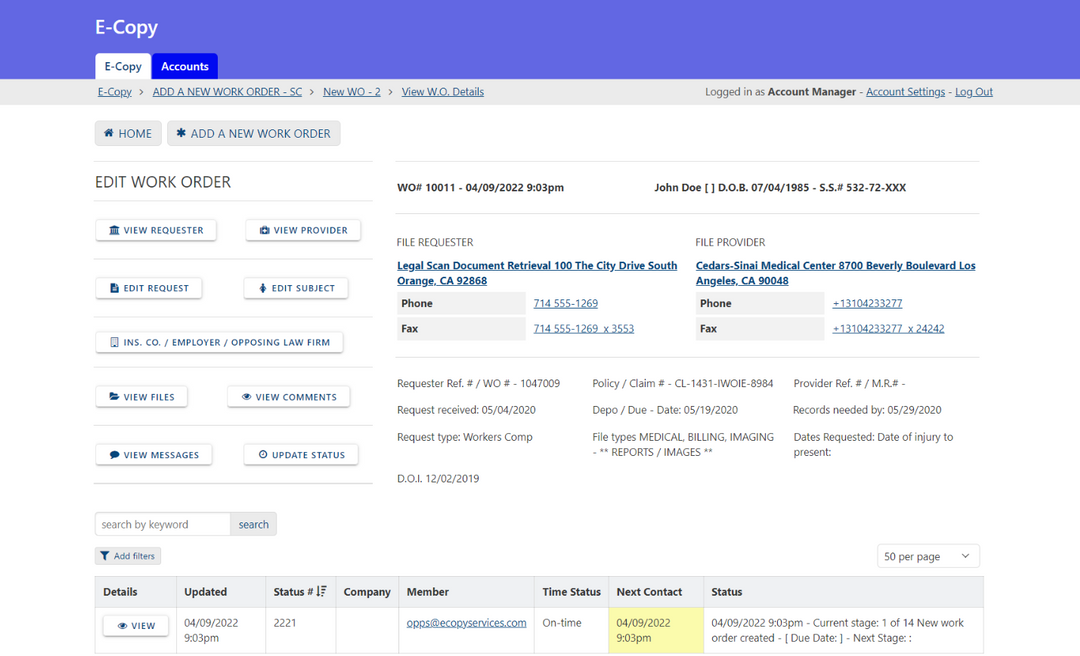This screenshot has width=1080, height=656.
Task: Click the Company column header
Action: click(x=367, y=592)
